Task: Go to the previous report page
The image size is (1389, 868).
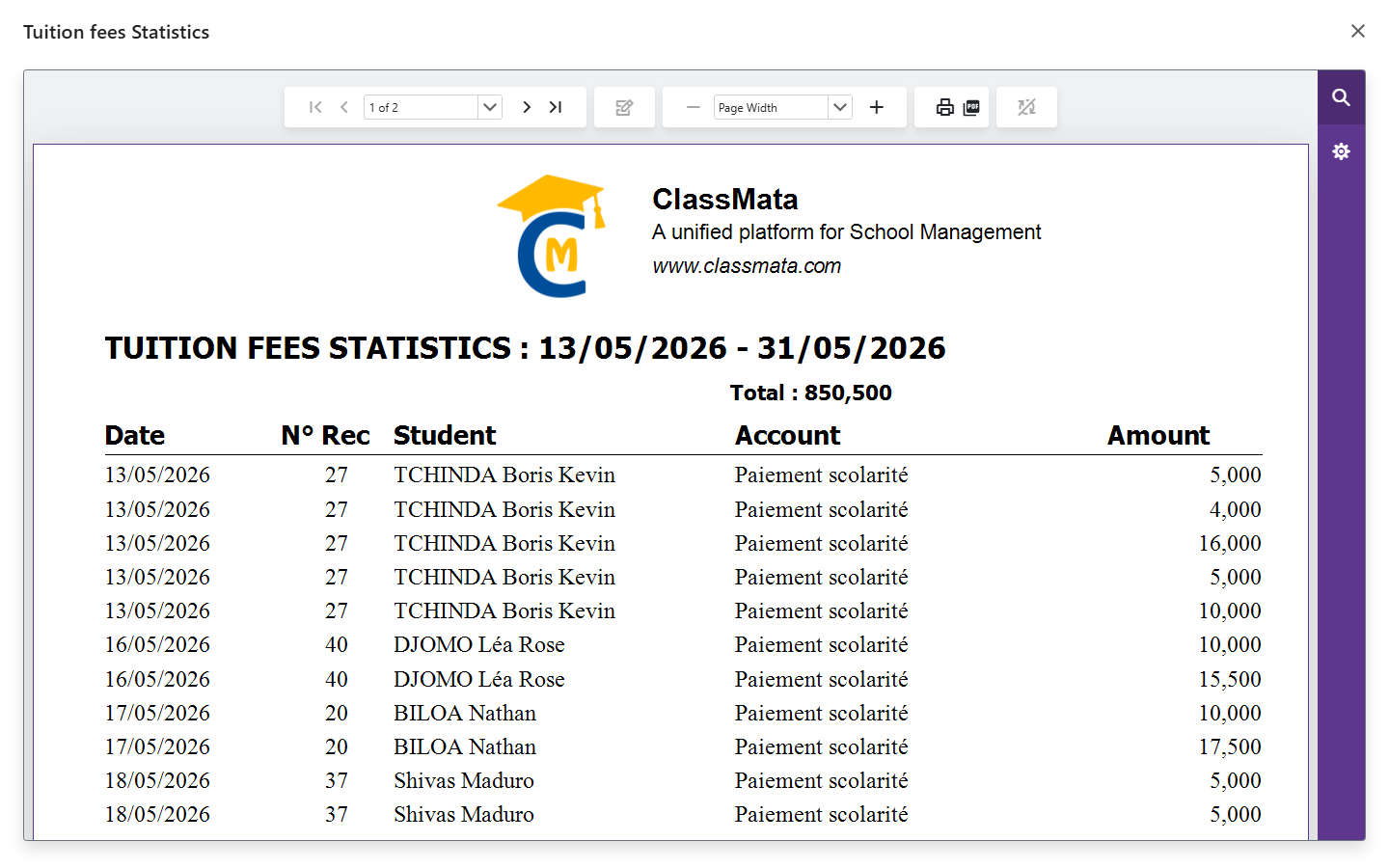Action: pos(344,107)
